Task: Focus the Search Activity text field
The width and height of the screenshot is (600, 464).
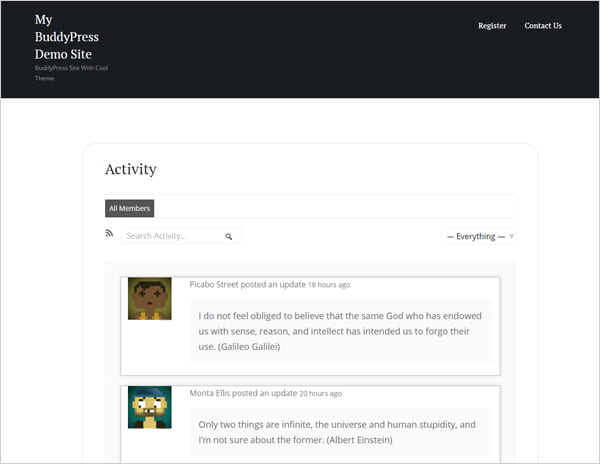Action: (170, 236)
